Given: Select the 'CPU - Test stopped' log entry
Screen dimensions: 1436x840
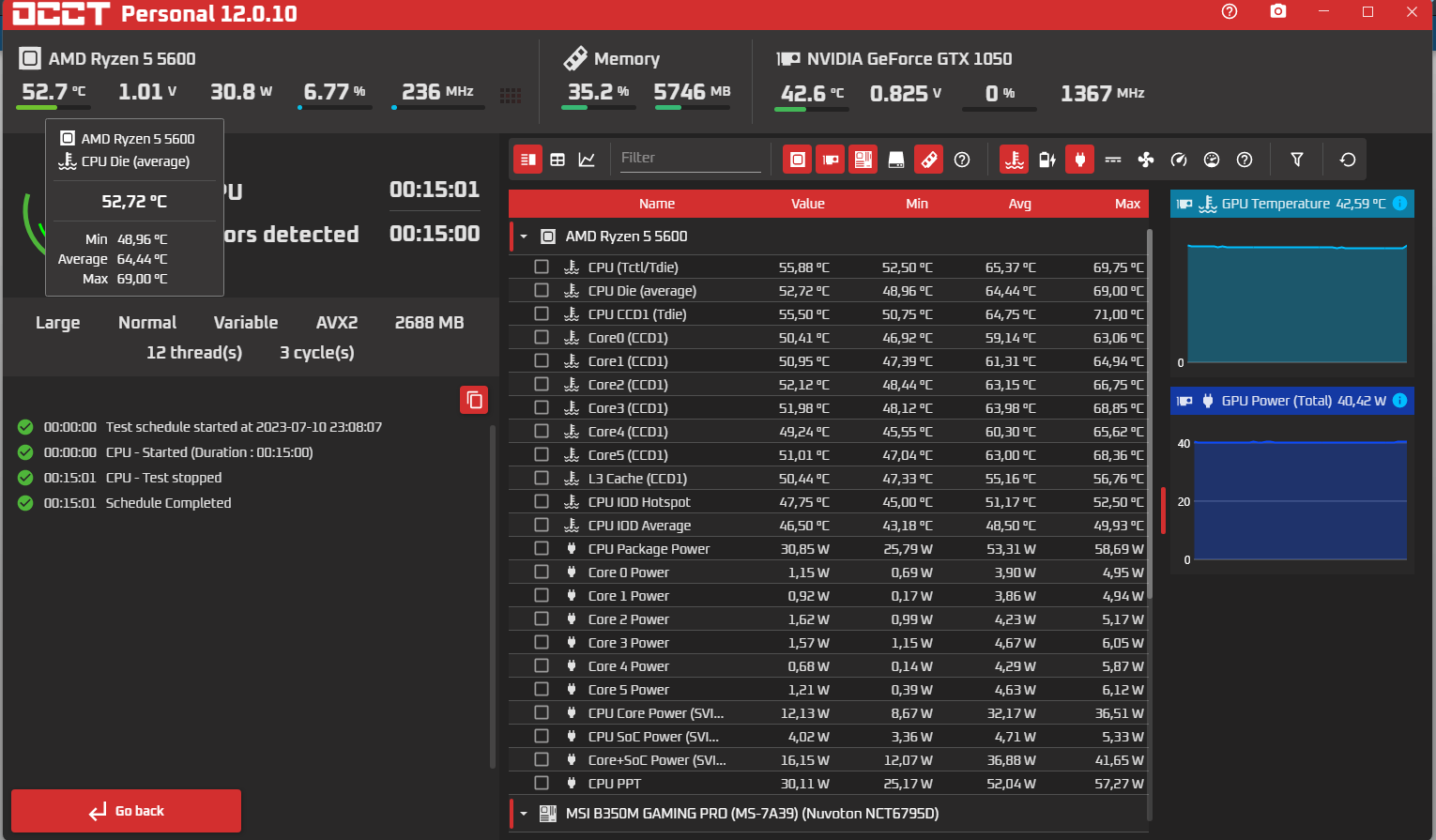Looking at the screenshot, I should coord(163,478).
